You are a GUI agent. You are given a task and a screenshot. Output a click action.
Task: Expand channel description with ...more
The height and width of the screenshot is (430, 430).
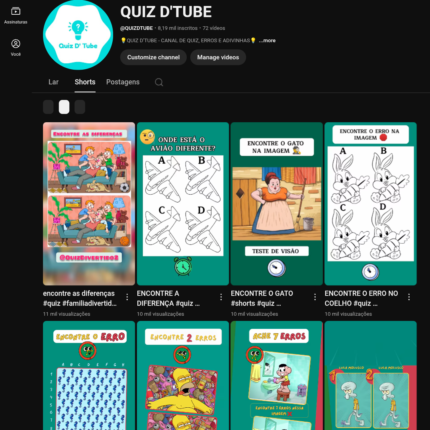coord(267,41)
